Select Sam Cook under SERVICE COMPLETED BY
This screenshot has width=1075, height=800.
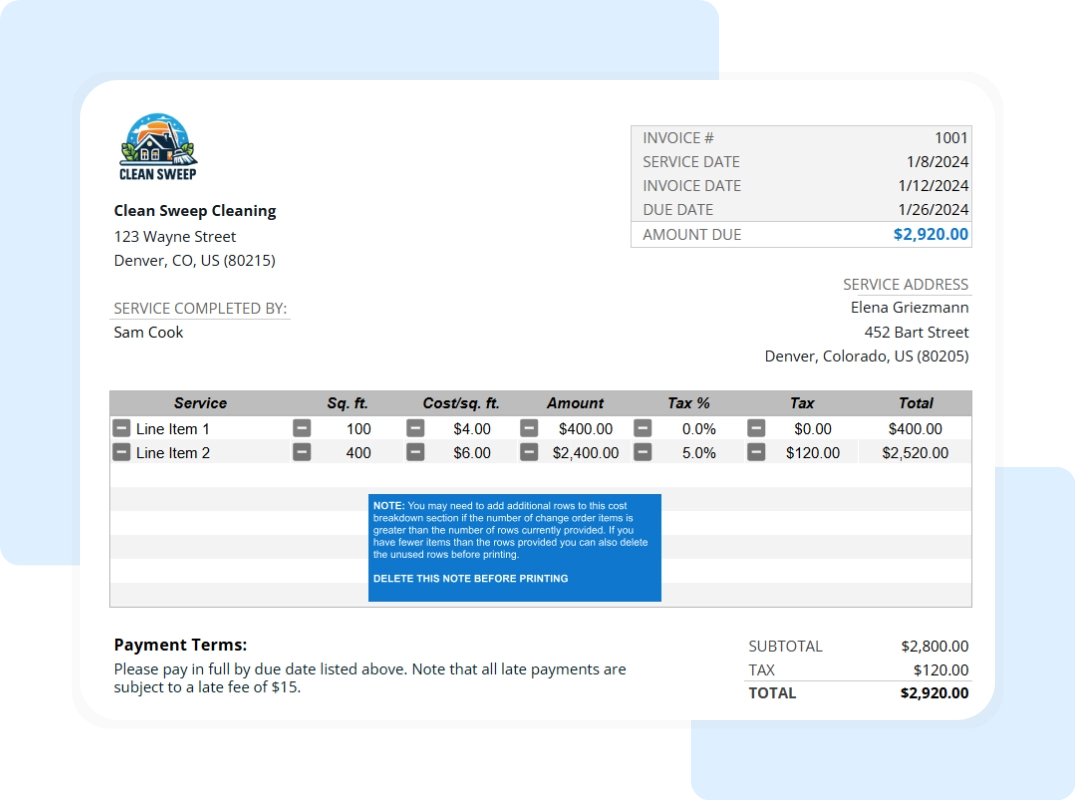148,332
